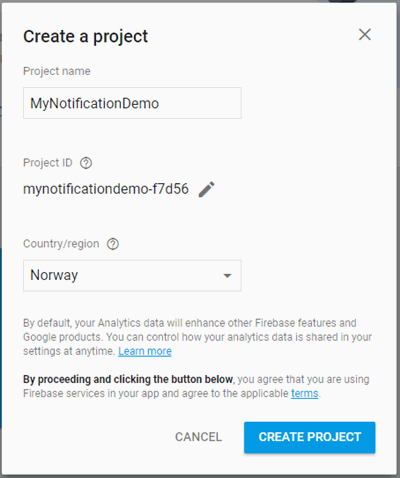400x478 pixels.
Task: Open the applicable terms link
Action: pyautogui.click(x=305, y=393)
